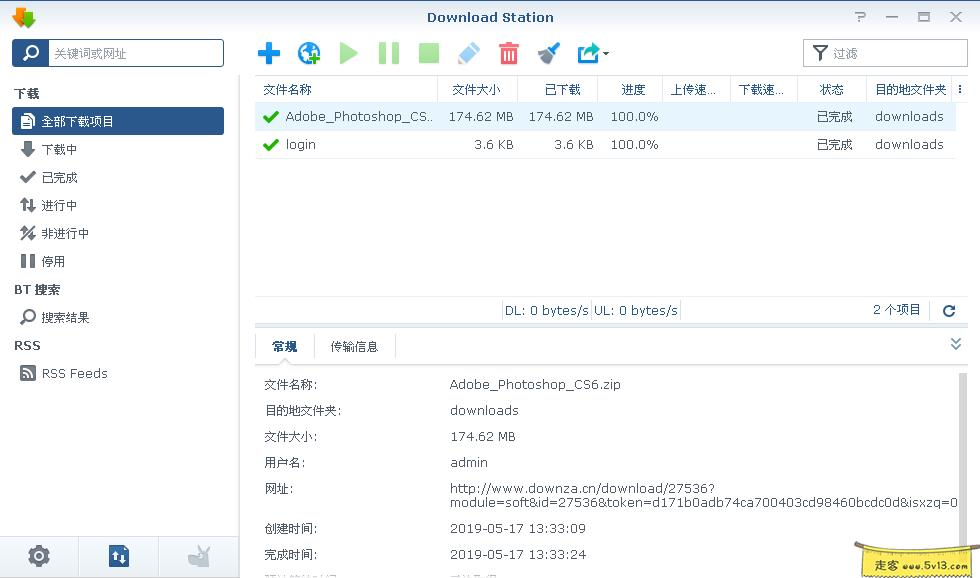Clear completed download items
This screenshot has height=578, width=980.
tap(548, 53)
